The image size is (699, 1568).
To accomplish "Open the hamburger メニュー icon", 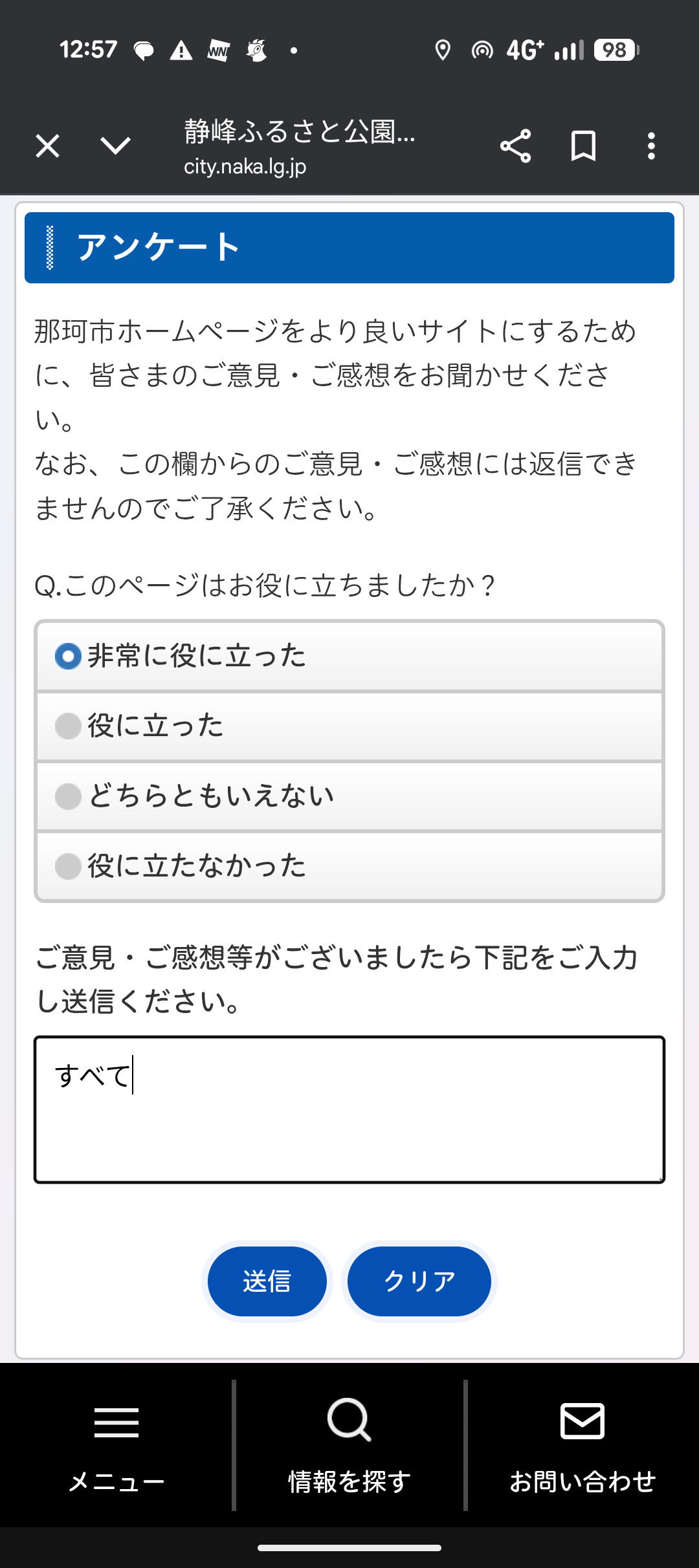I will [x=116, y=1422].
